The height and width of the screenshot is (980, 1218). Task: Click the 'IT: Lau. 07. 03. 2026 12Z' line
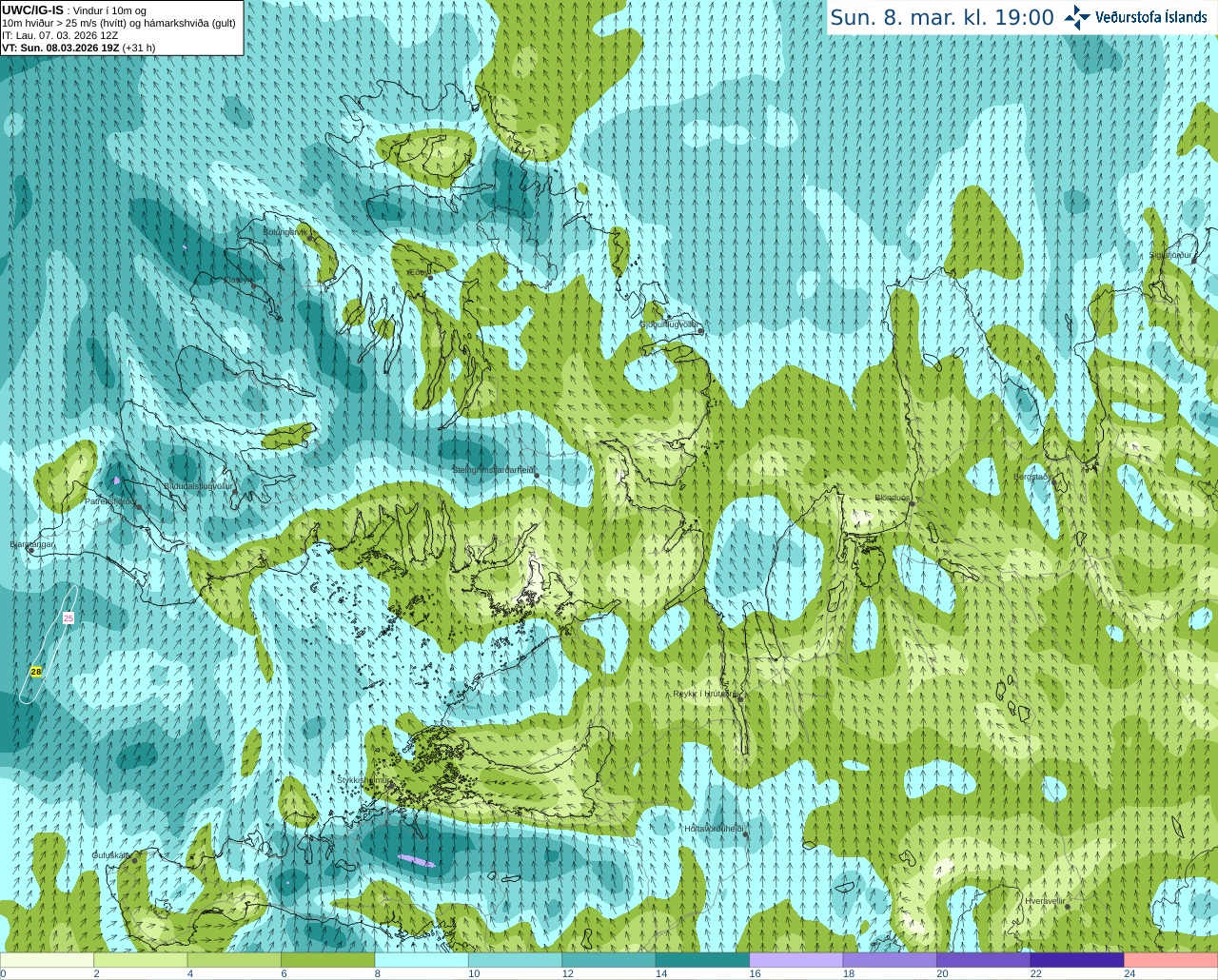pyautogui.click(x=60, y=35)
